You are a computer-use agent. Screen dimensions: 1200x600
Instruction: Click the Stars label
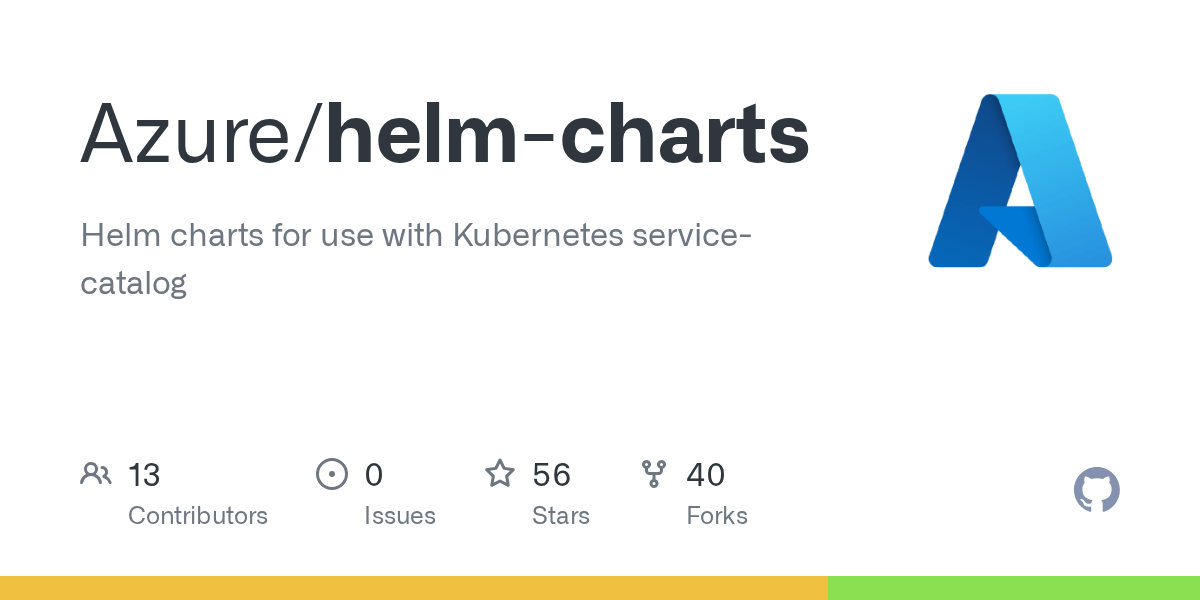pyautogui.click(x=561, y=516)
